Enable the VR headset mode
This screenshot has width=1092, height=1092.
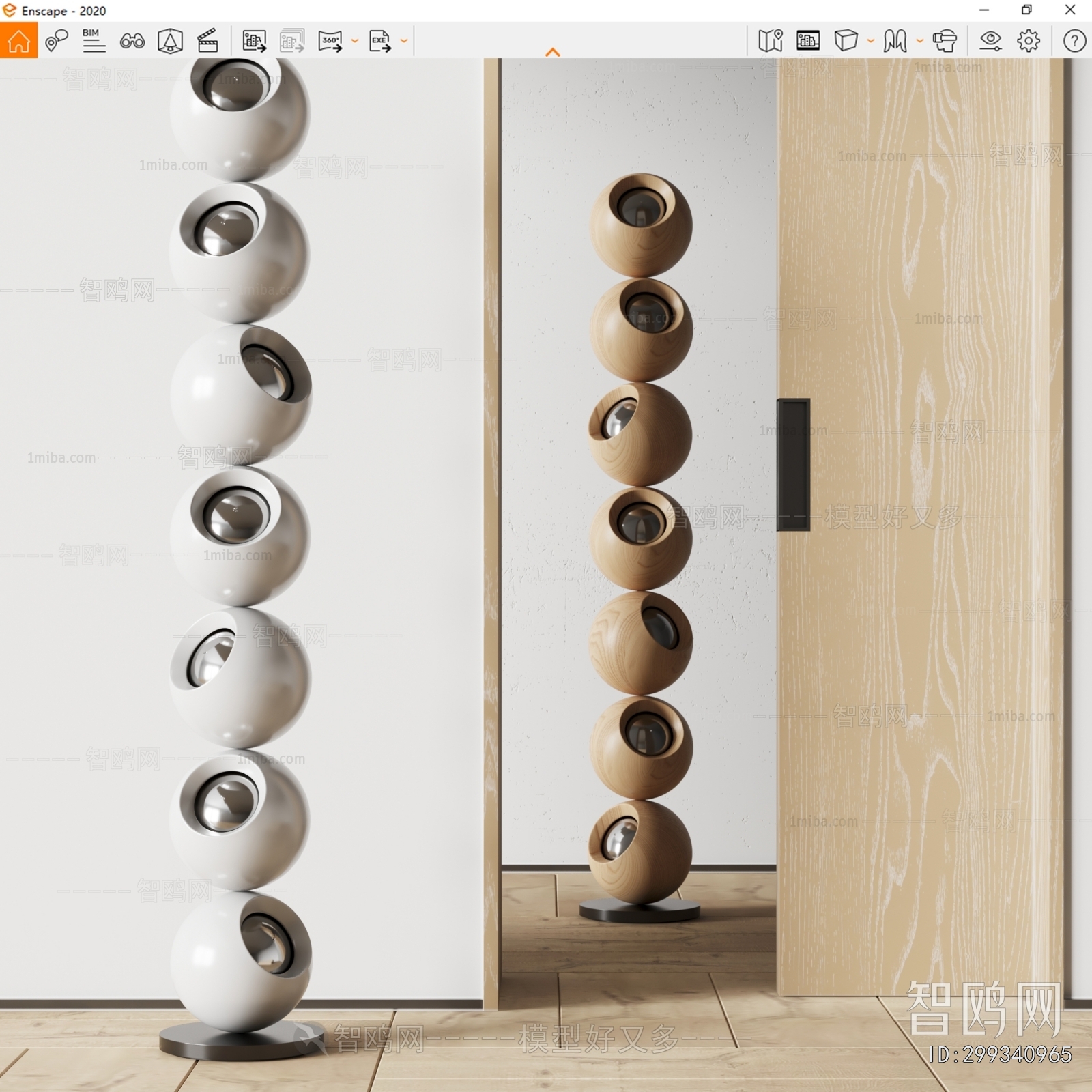[945, 41]
